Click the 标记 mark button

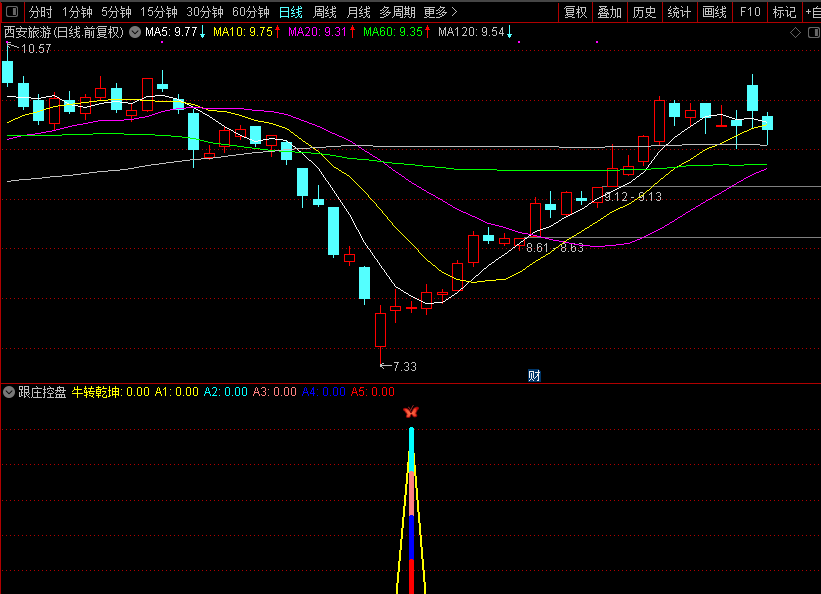coord(784,12)
